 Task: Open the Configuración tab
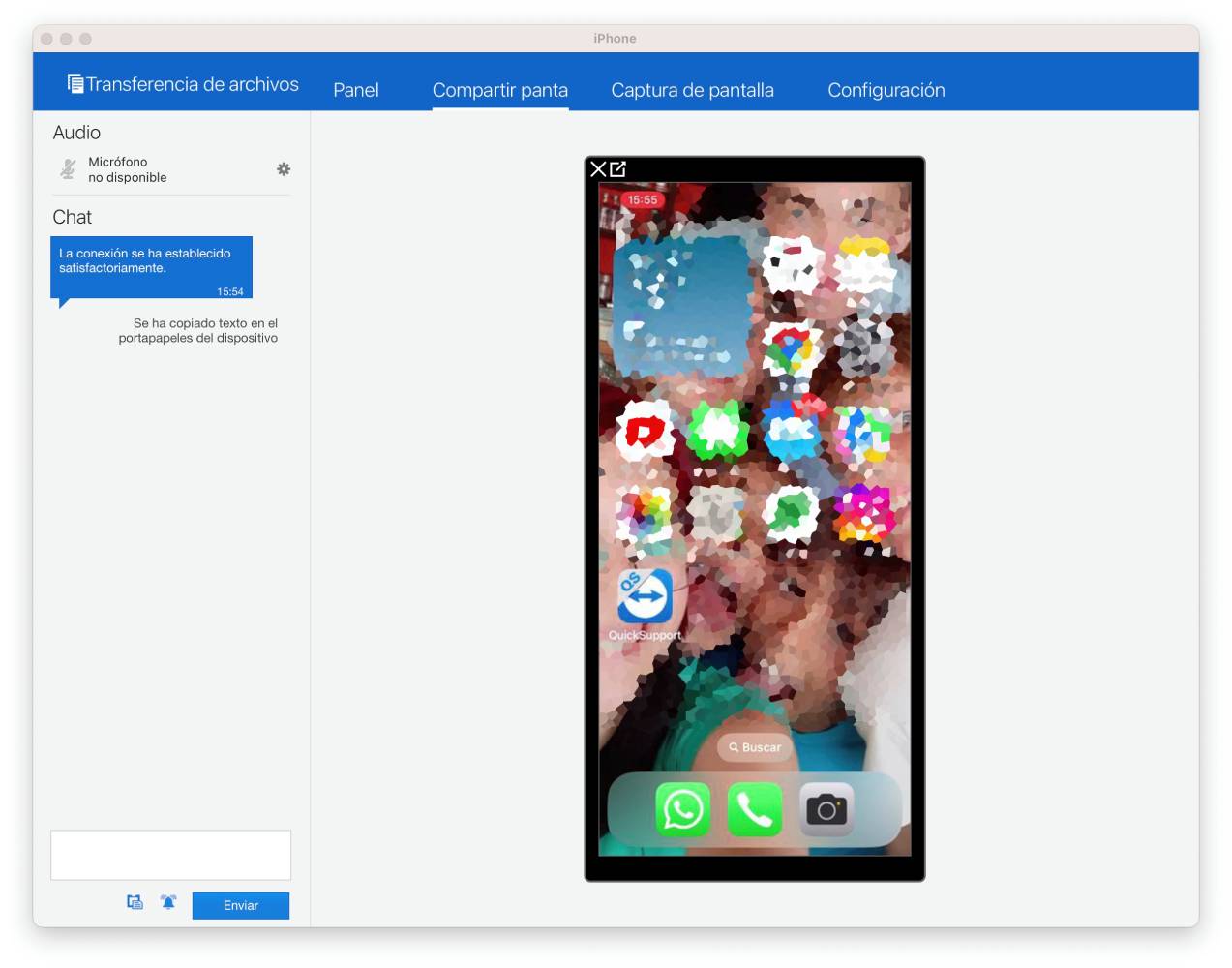[886, 90]
